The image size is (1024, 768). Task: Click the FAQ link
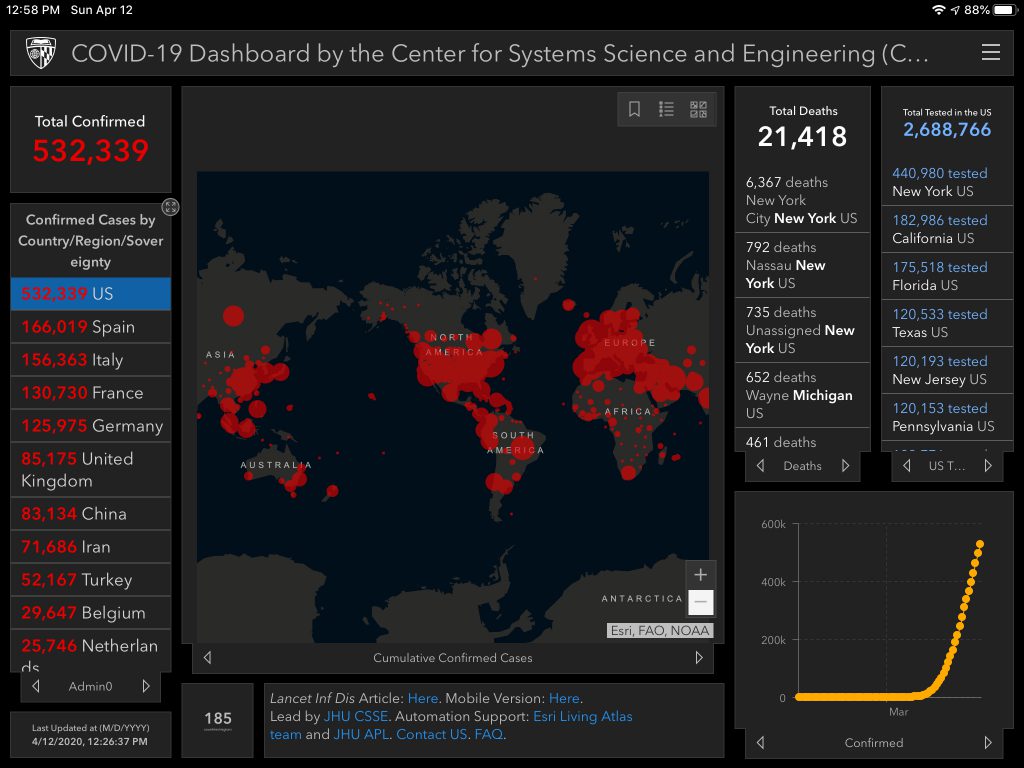tap(488, 735)
